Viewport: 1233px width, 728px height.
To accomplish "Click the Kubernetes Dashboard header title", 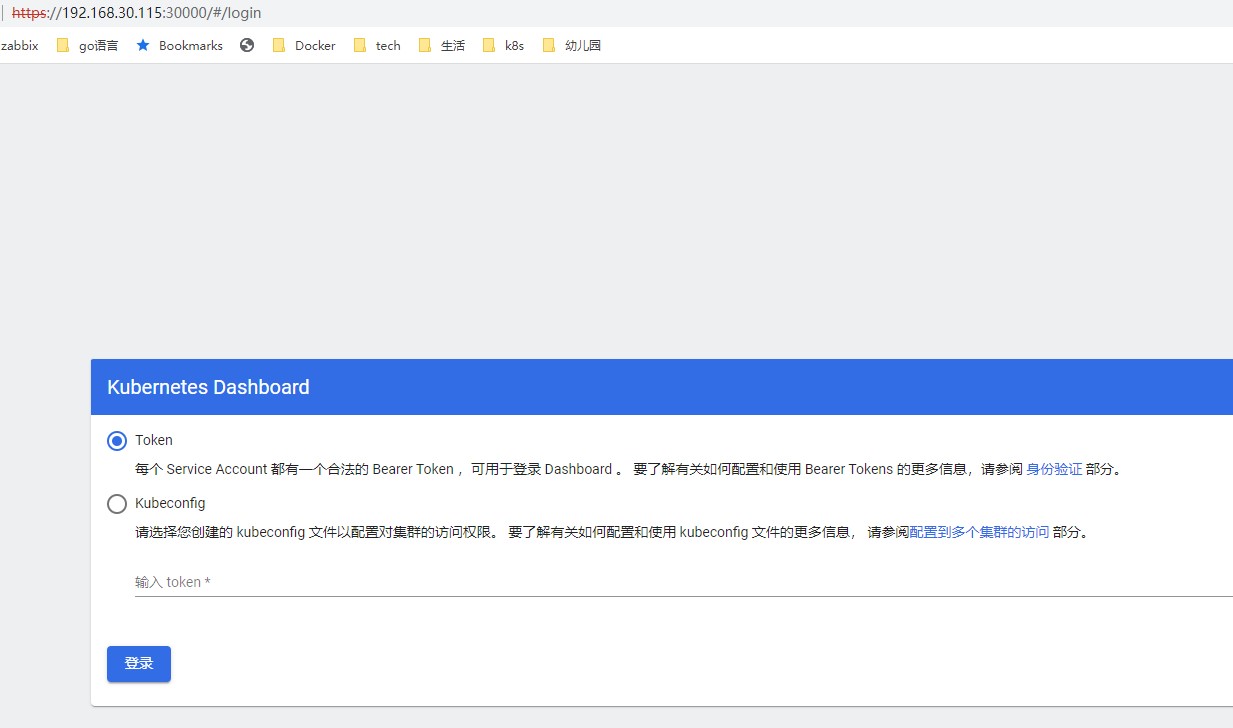I will point(208,387).
